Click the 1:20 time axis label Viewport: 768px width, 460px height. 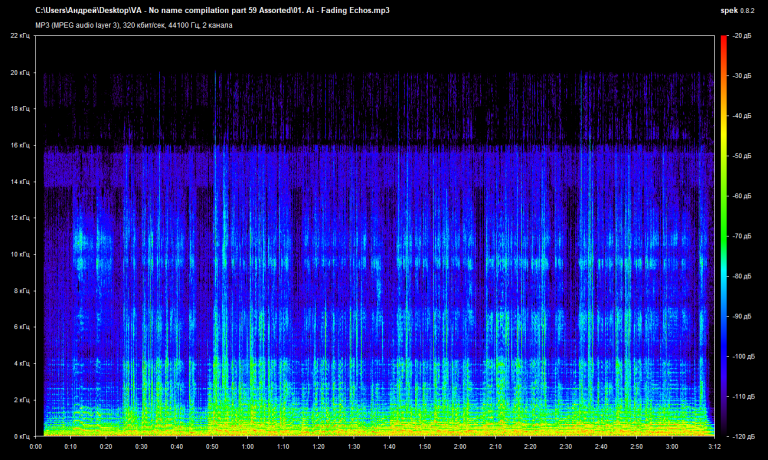[318, 447]
